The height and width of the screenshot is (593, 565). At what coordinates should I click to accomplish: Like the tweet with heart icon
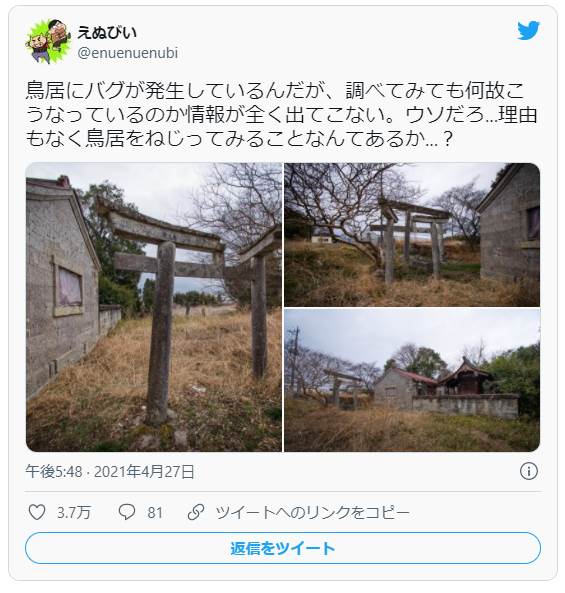click(37, 512)
